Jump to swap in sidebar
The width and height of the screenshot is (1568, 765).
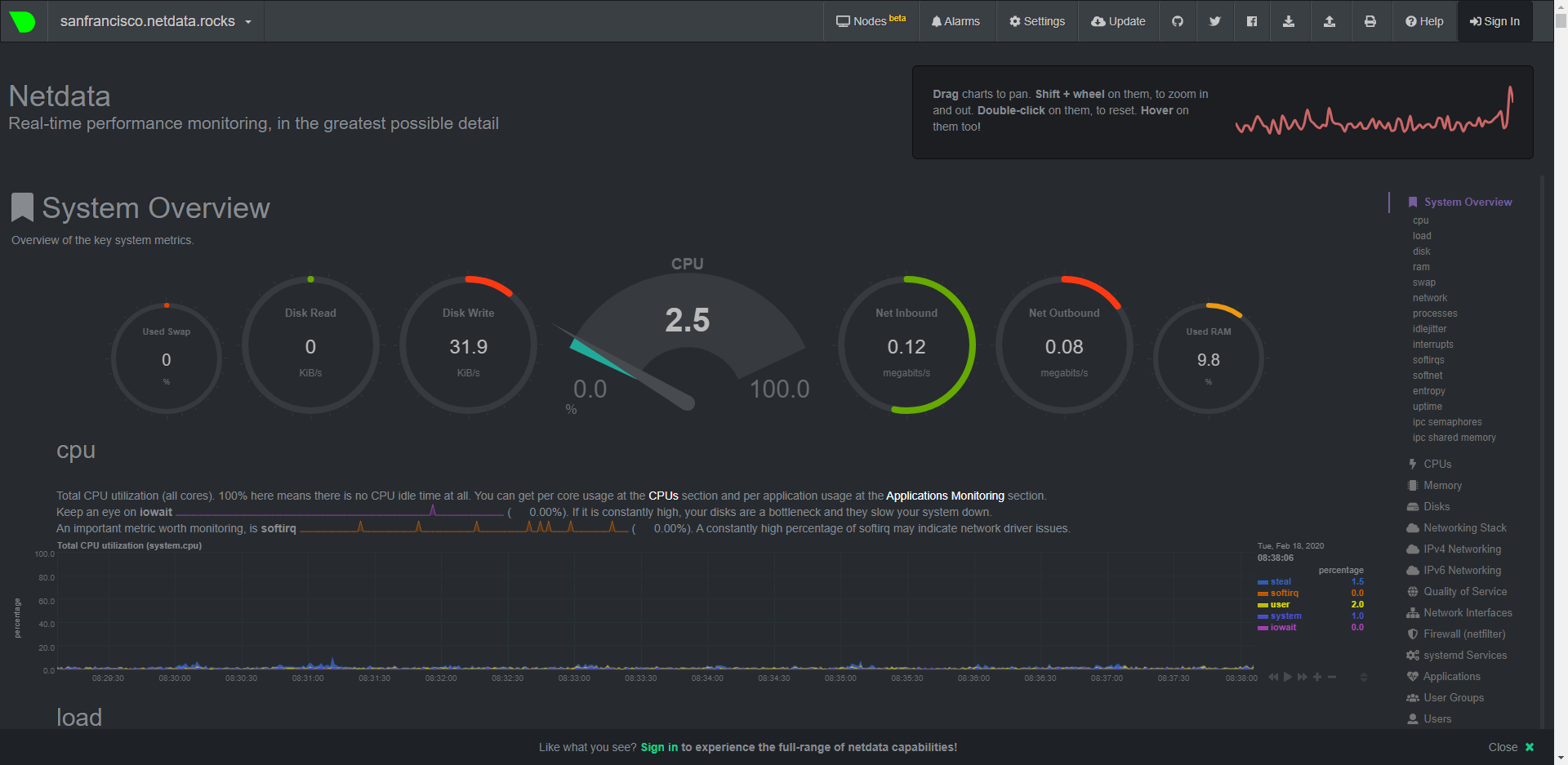(1423, 282)
